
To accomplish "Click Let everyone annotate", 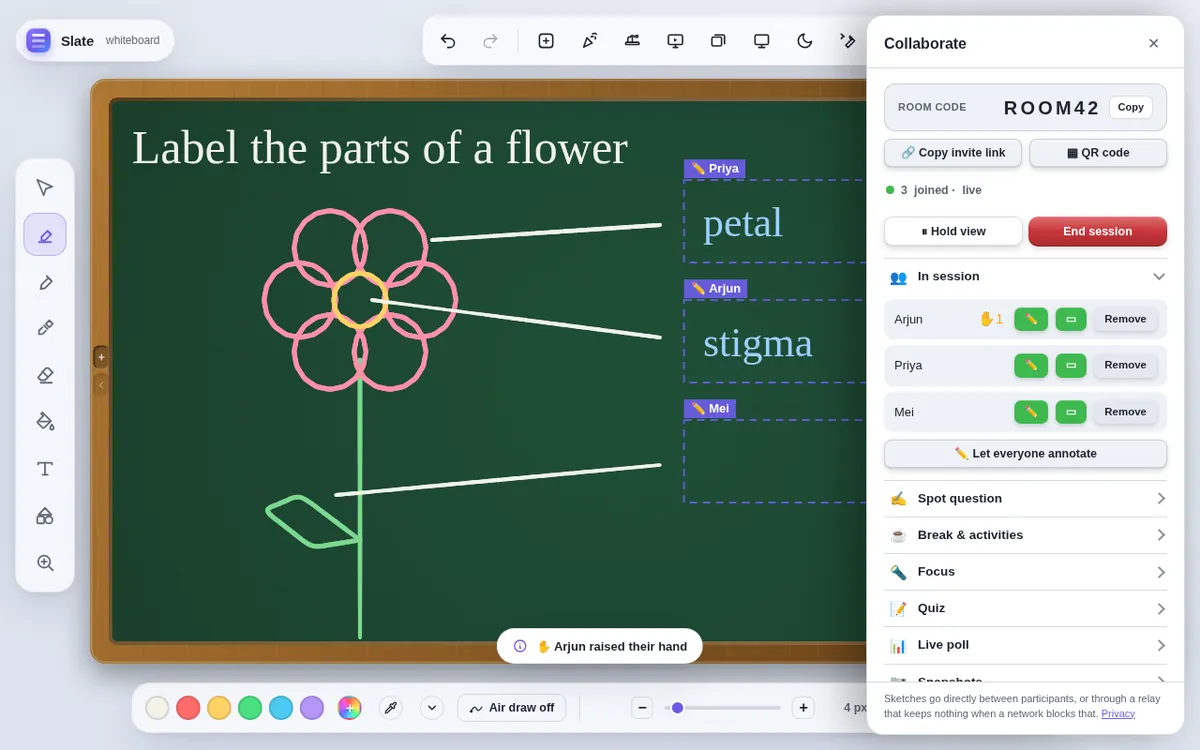I will pos(1025,454).
